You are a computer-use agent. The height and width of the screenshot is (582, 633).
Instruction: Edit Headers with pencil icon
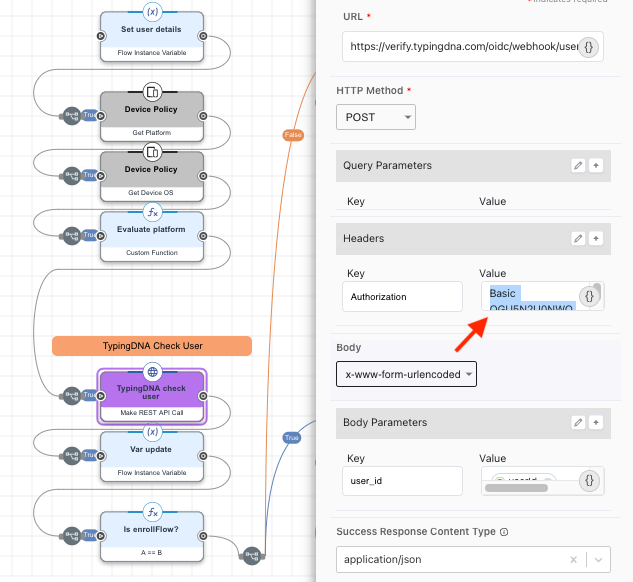[578, 239]
